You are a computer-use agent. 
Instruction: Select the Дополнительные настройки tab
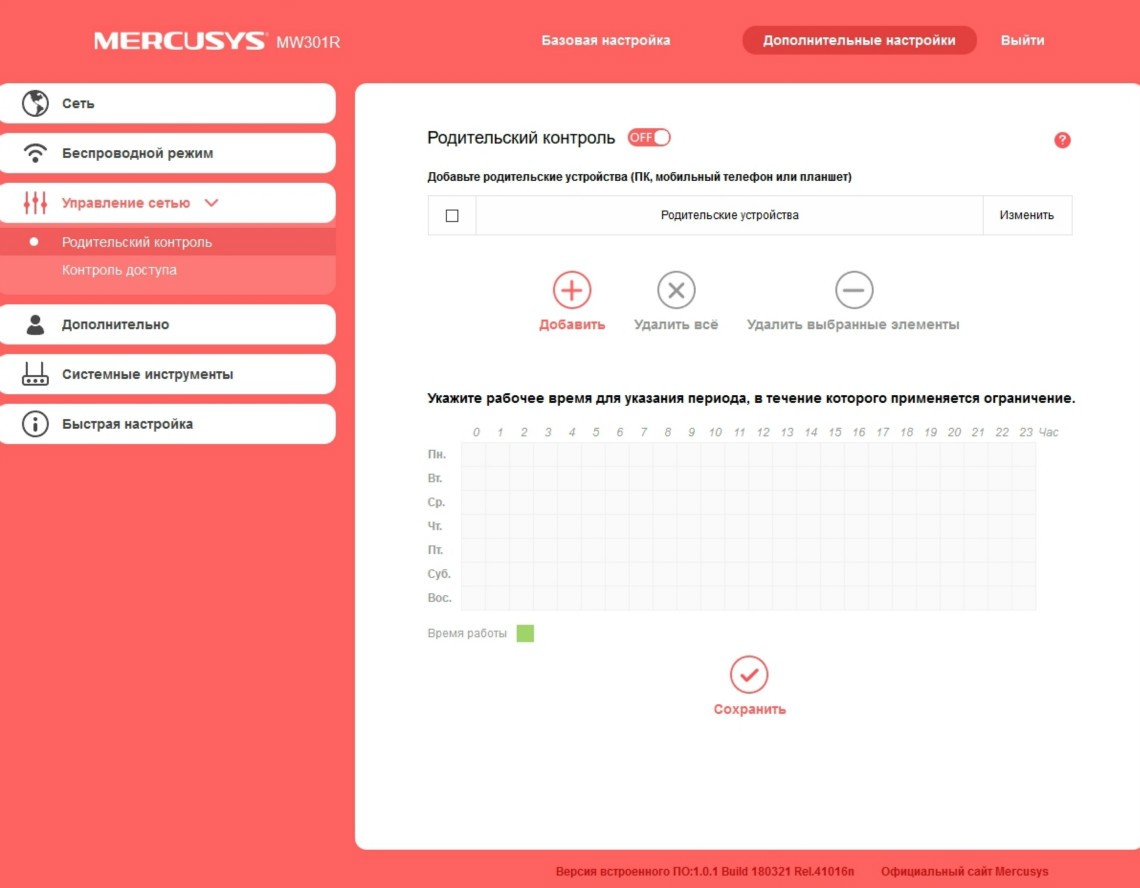pyautogui.click(x=859, y=41)
